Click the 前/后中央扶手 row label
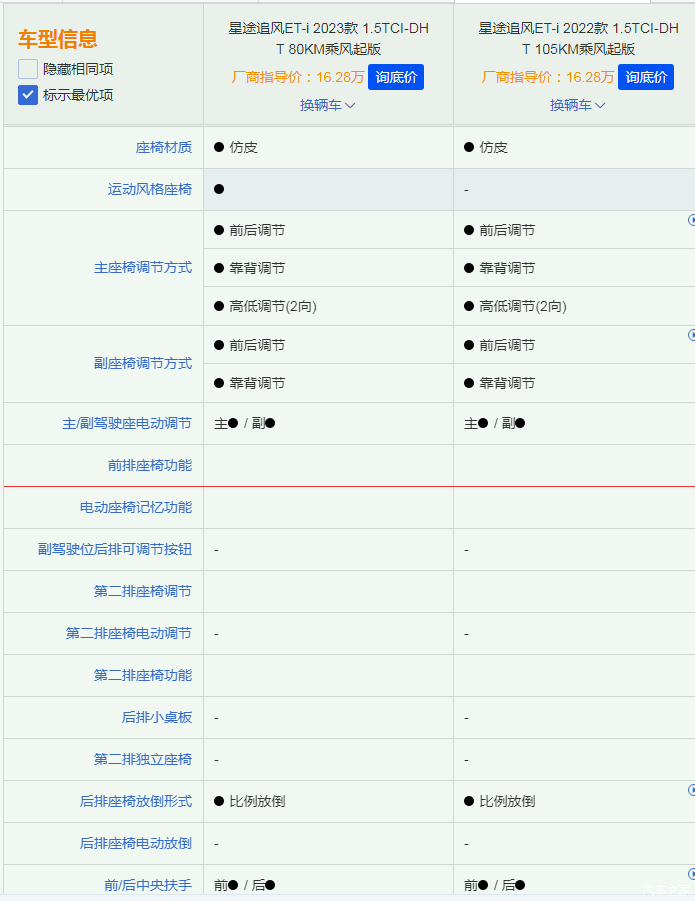695x901 pixels. tap(148, 885)
